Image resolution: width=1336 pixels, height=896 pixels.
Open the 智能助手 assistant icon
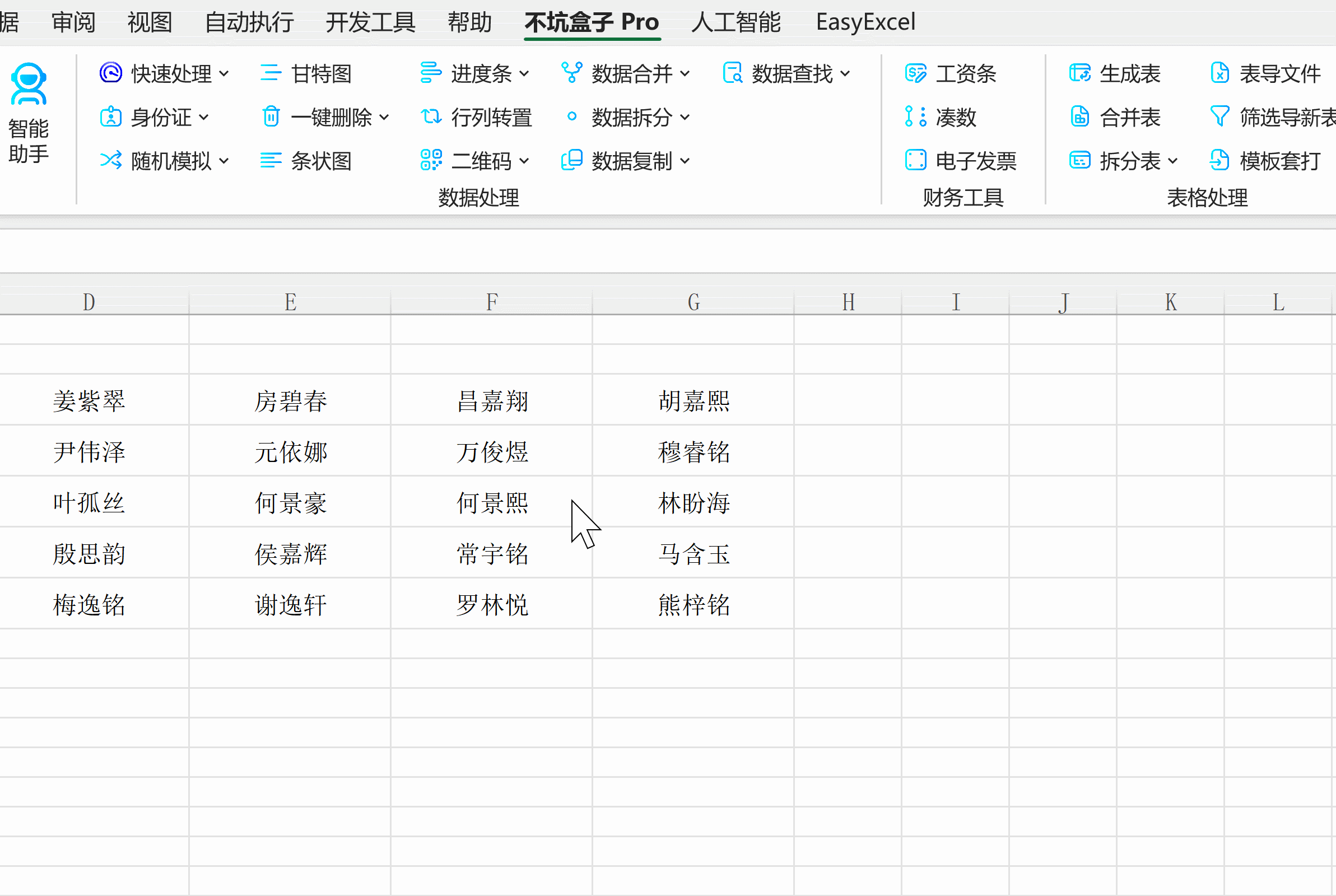click(x=29, y=84)
